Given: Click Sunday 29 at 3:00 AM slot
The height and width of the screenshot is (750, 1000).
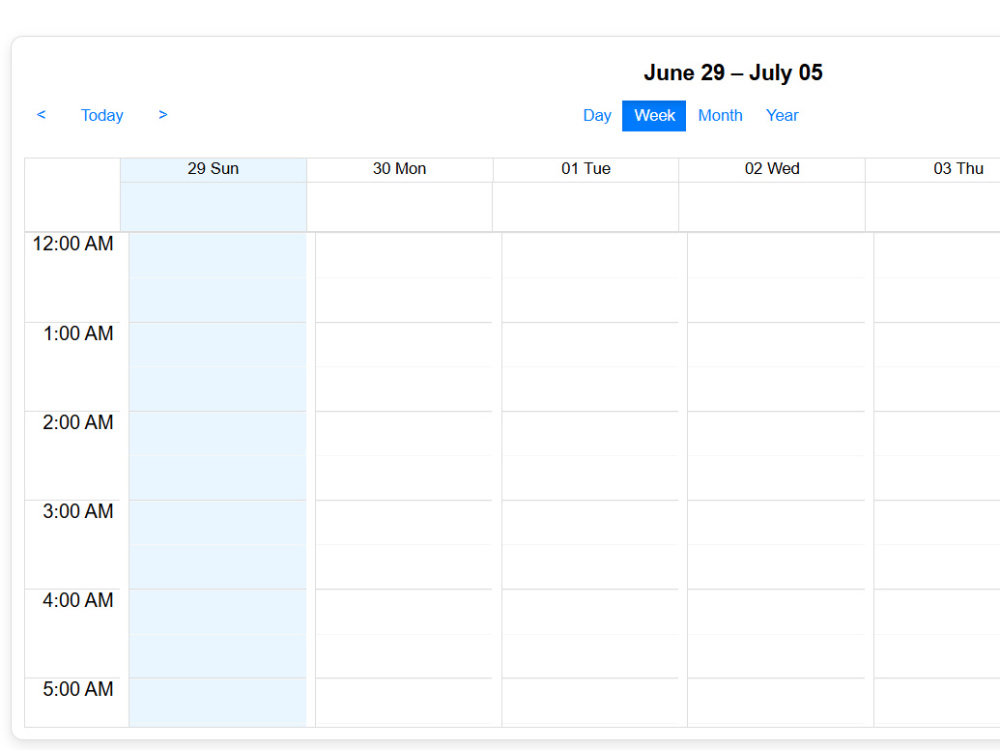Looking at the screenshot, I should click(217, 522).
